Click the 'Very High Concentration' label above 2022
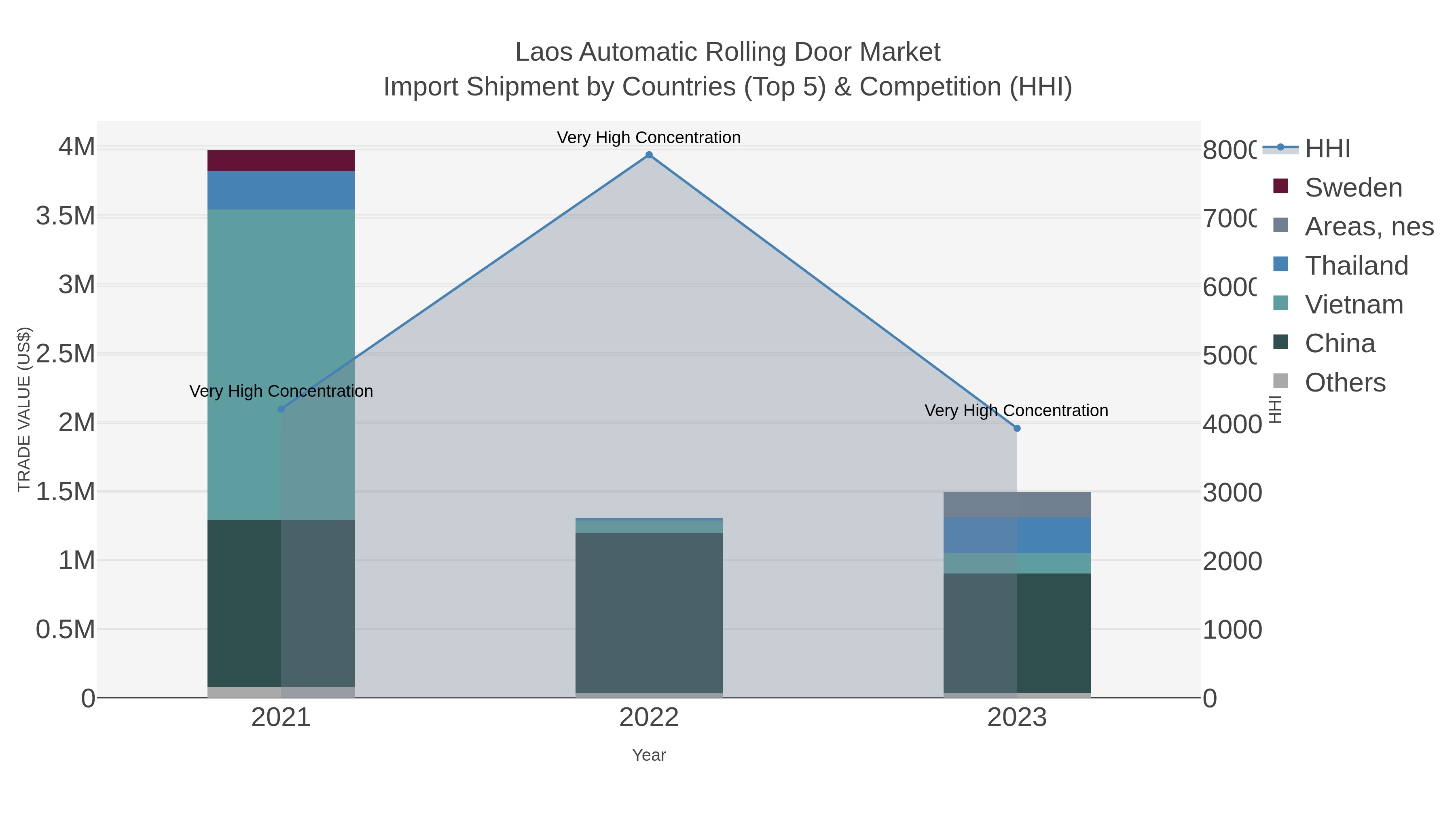This screenshot has height=819, width=1456. [649, 138]
